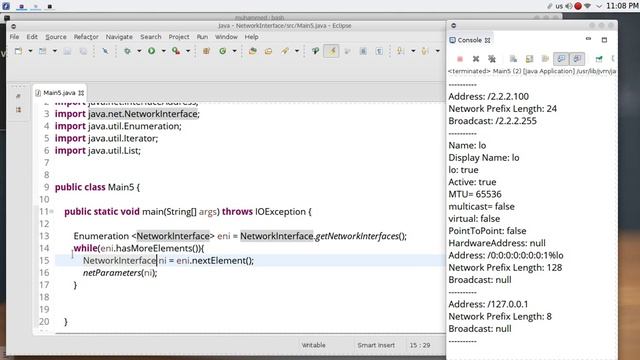Click the 'us' keyboard layout indicator

[559, 6]
